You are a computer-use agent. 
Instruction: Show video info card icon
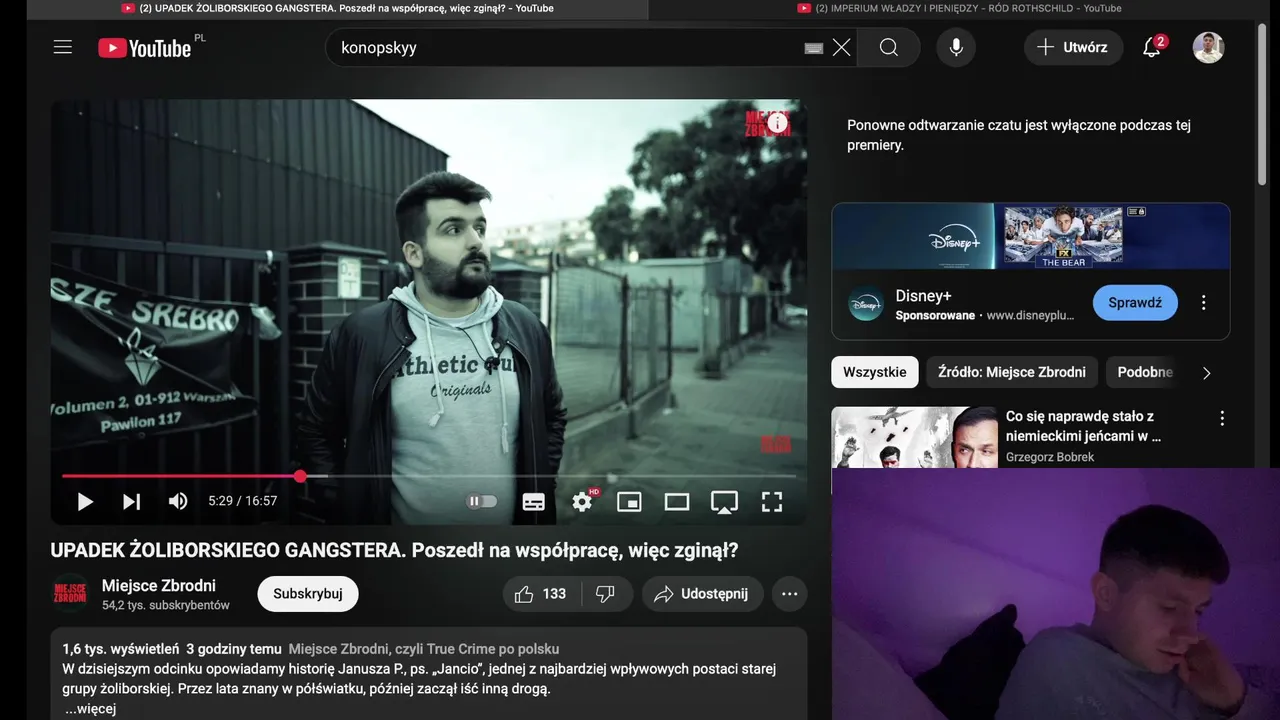click(777, 123)
